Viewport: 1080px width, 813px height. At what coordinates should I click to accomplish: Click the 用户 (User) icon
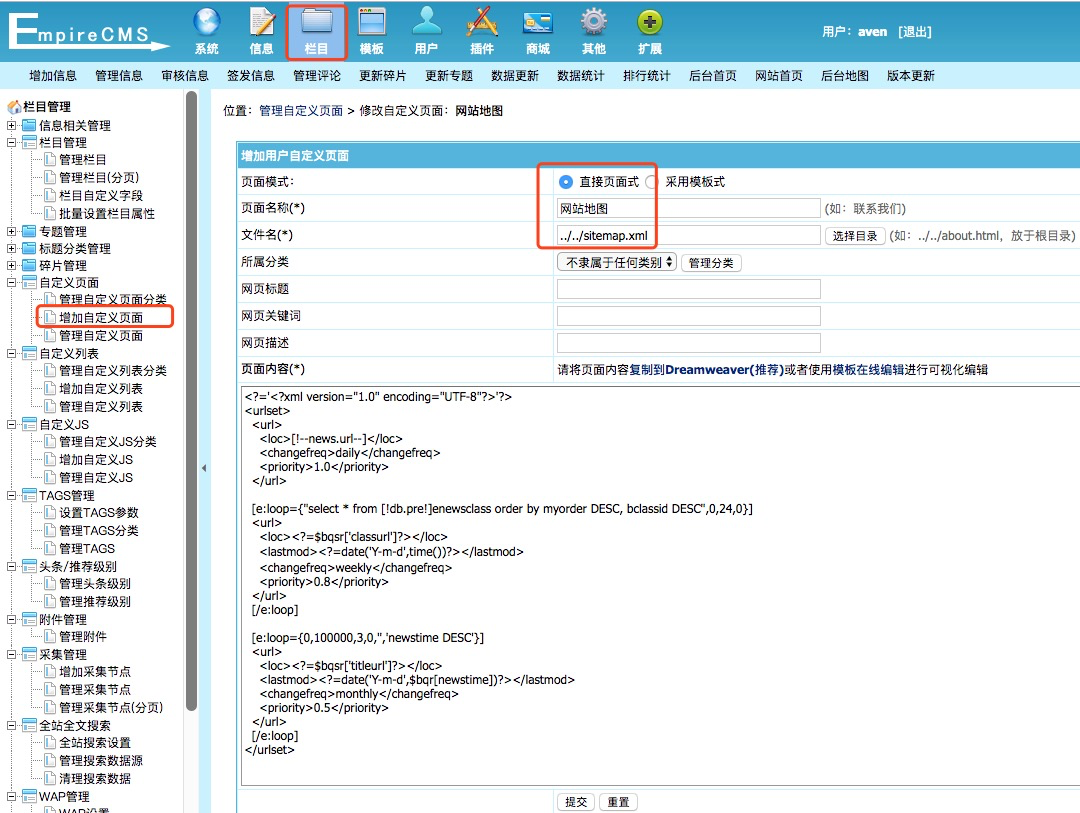[x=427, y=30]
